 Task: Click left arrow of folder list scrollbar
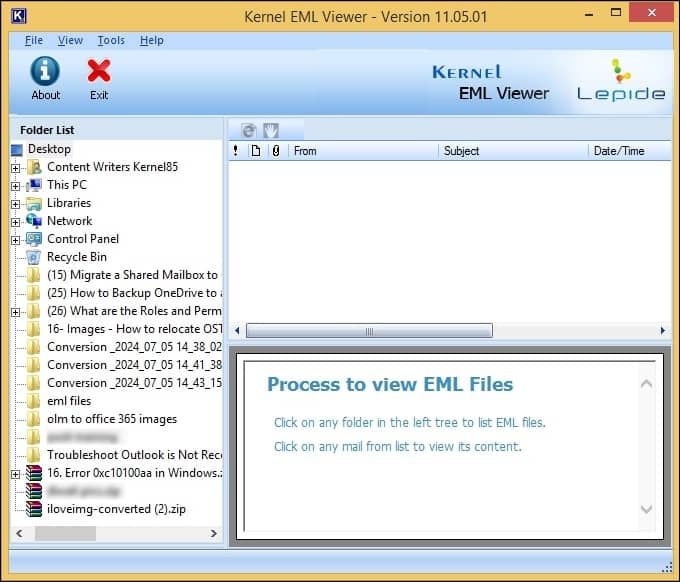pyautogui.click(x=19, y=533)
